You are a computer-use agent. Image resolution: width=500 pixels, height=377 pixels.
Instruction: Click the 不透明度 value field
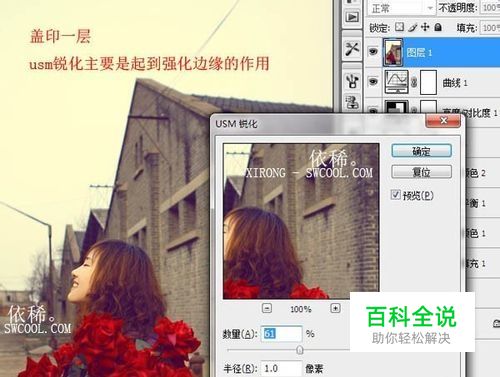click(490, 7)
